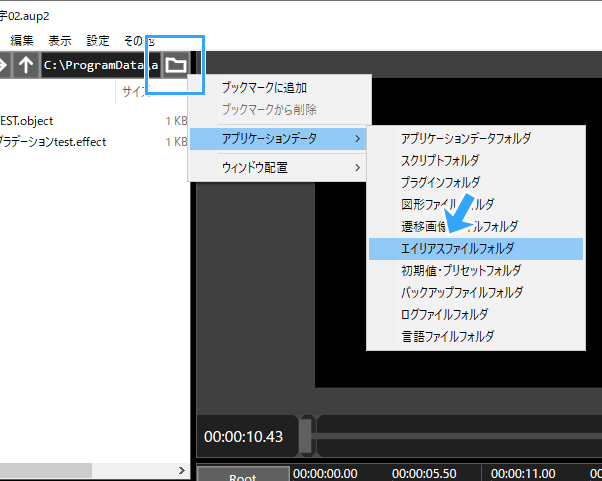Open アプリケーションデータフォルダ
The height and width of the screenshot is (481, 602).
point(476,138)
